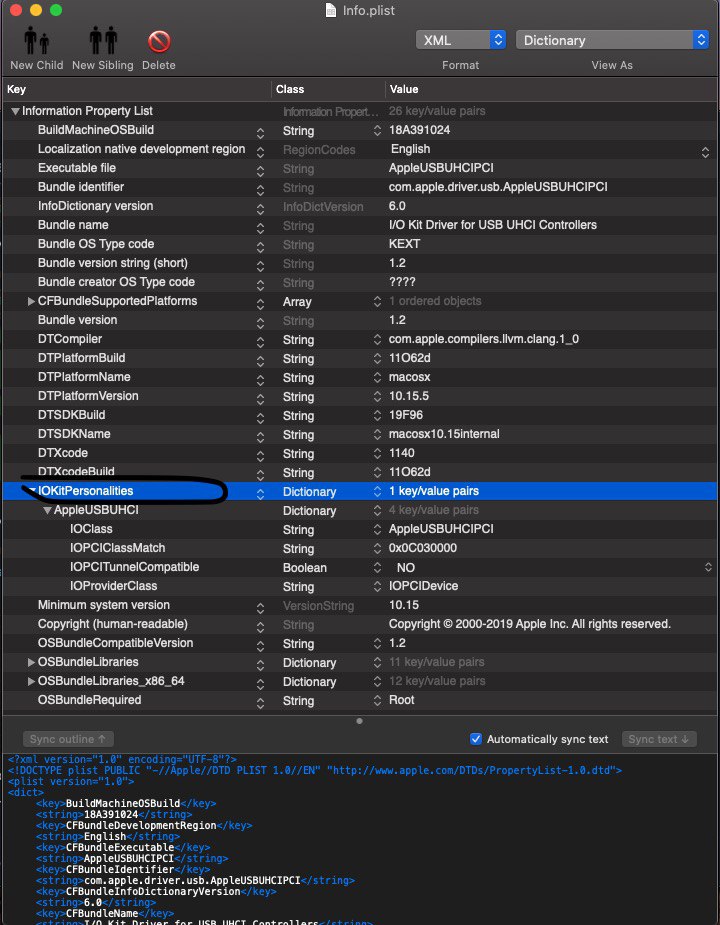Click class stepper on IOKitPersonalities row
720x925 pixels.
[378, 491]
